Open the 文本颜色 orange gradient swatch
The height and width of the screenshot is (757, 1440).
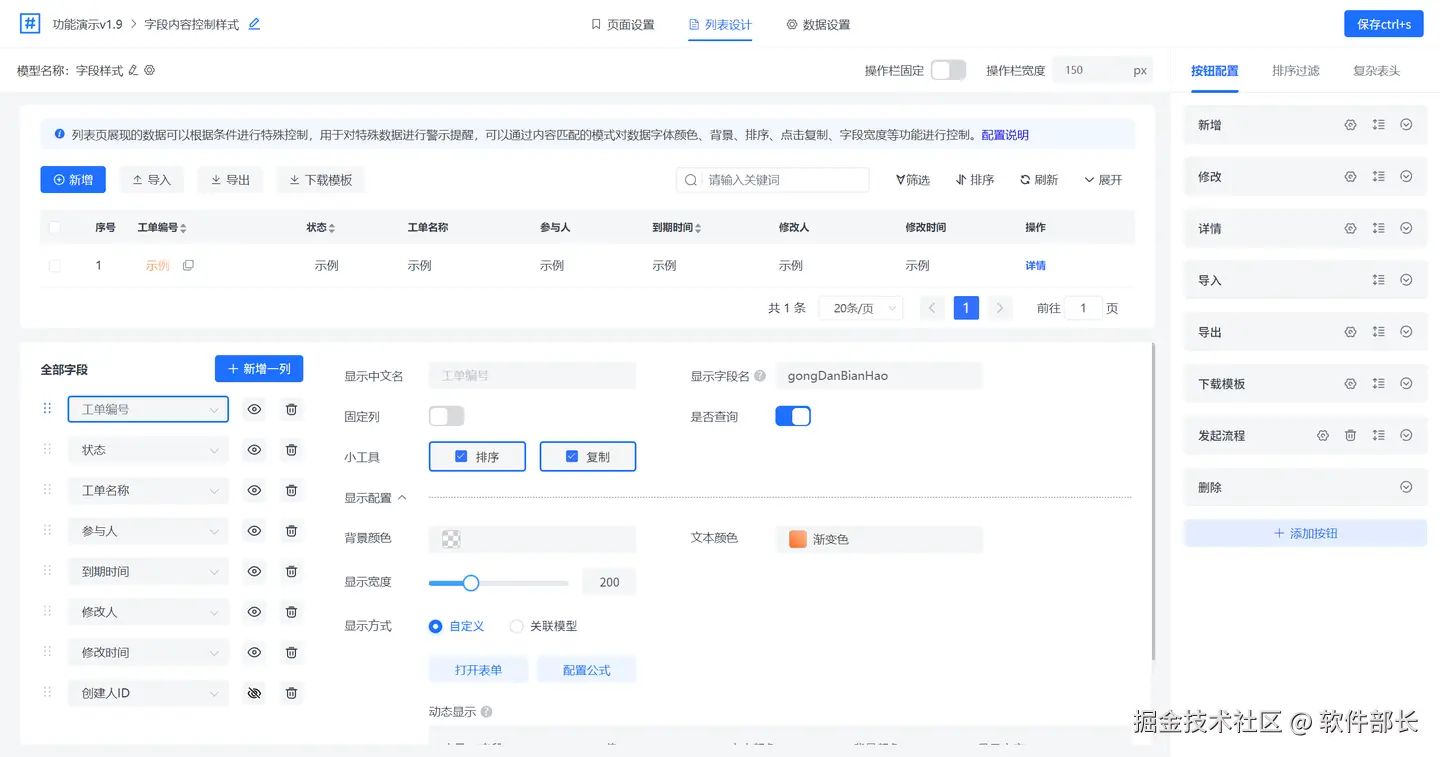[x=797, y=539]
